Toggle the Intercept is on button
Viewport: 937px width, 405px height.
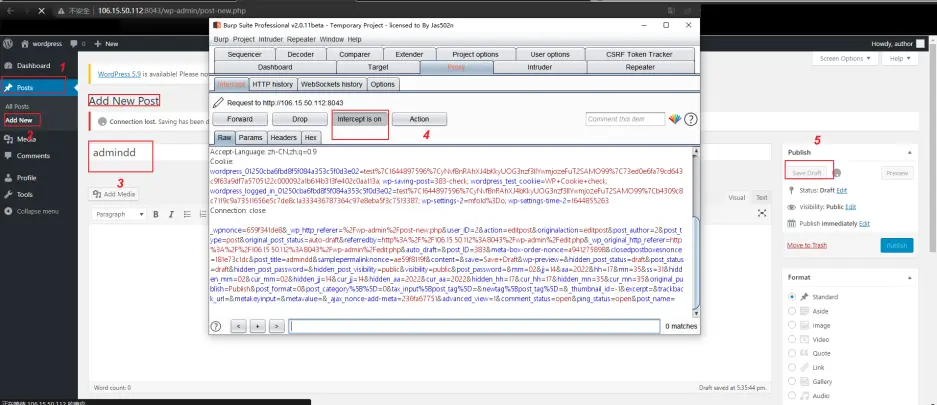360,119
